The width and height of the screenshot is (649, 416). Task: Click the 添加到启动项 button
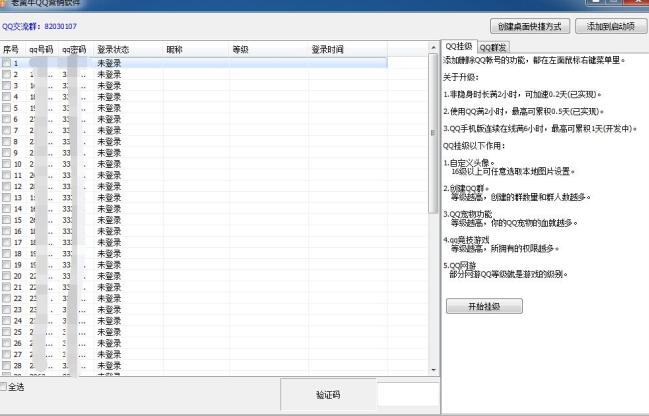pyautogui.click(x=611, y=26)
